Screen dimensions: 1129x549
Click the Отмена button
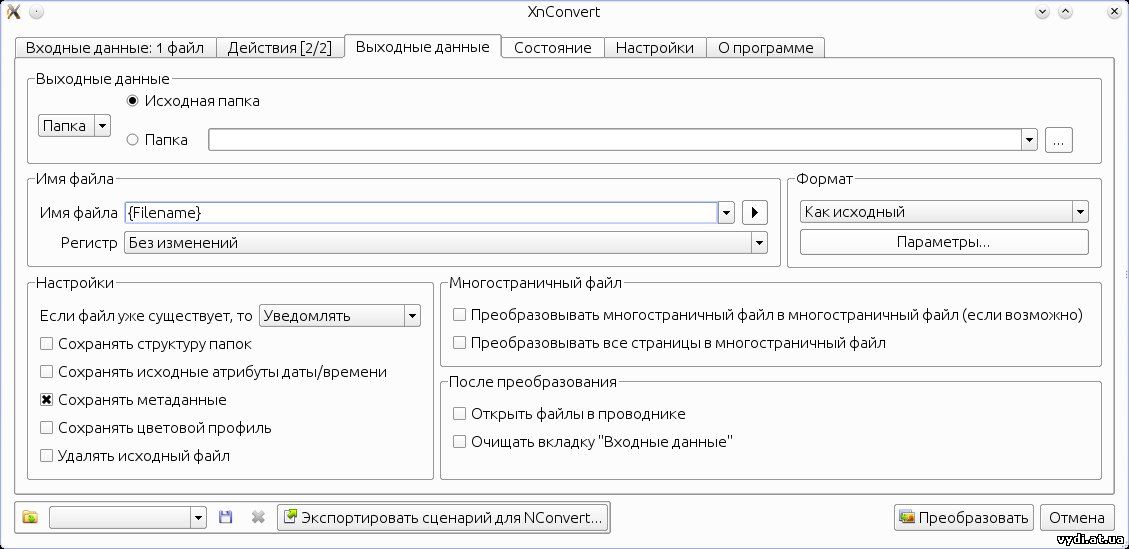pyautogui.click(x=1076, y=517)
